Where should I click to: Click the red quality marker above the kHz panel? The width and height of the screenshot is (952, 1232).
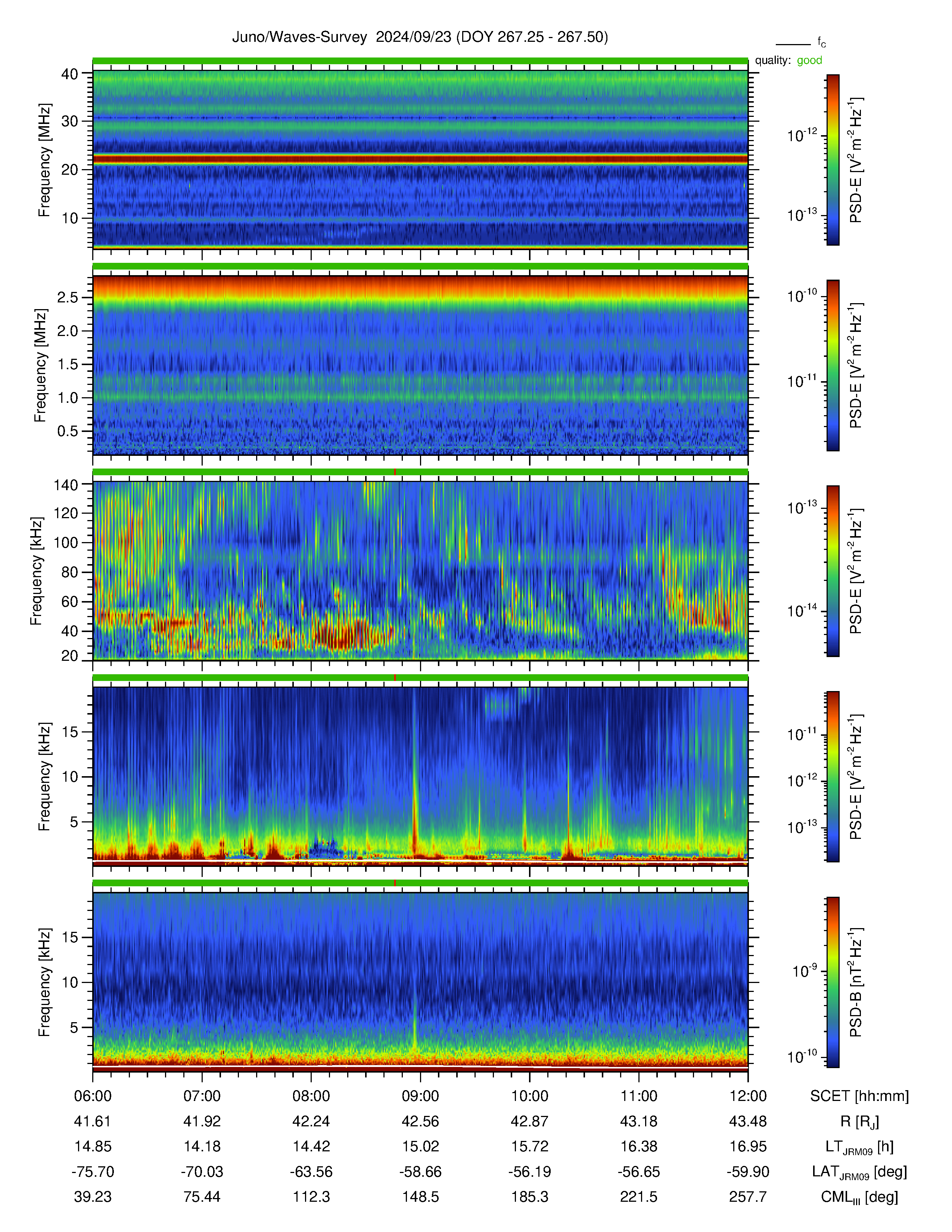pos(395,472)
